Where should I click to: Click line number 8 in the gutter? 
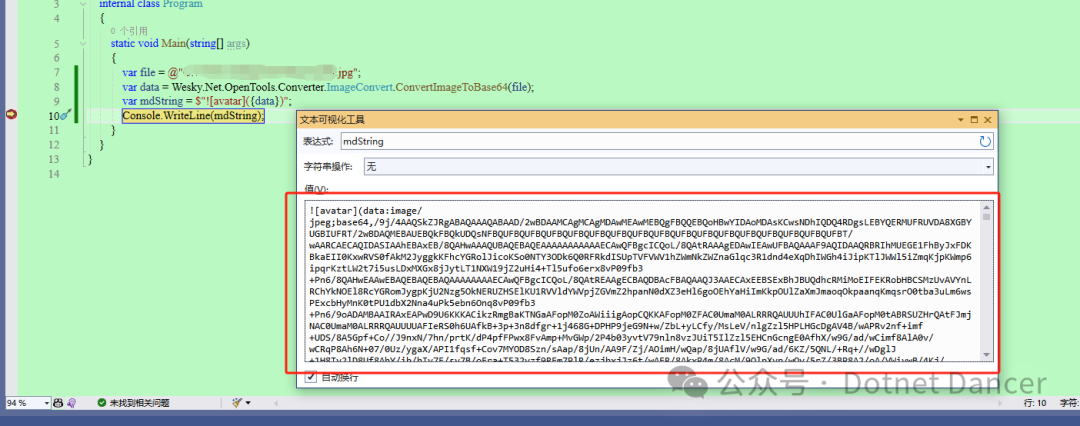pyautogui.click(x=56, y=87)
